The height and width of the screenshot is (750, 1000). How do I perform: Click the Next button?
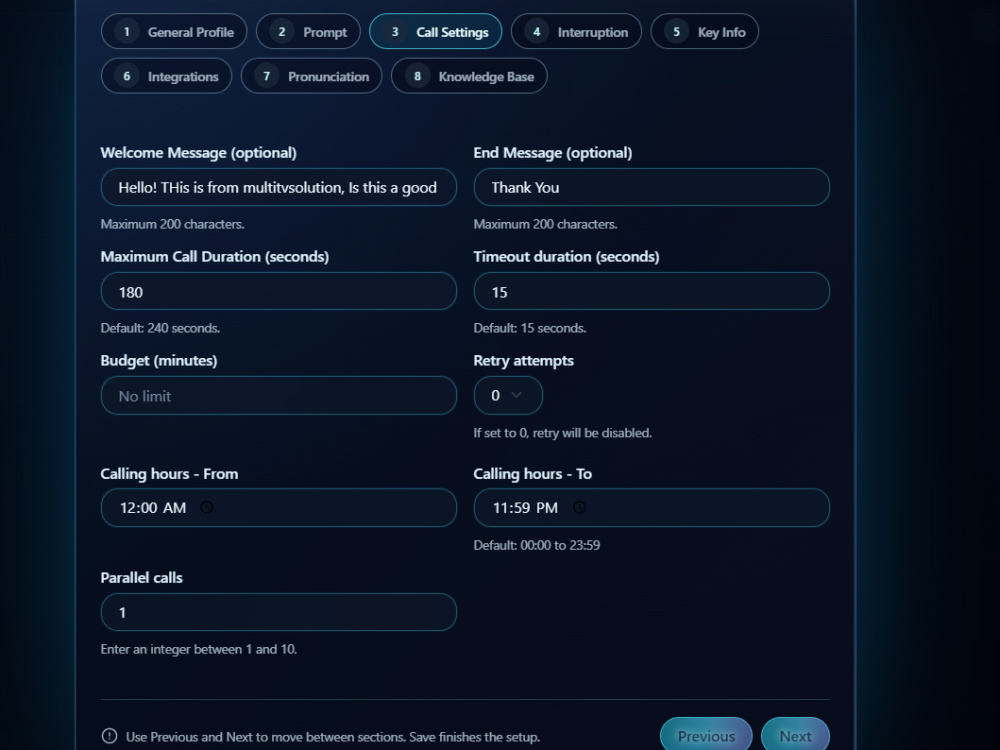click(795, 736)
